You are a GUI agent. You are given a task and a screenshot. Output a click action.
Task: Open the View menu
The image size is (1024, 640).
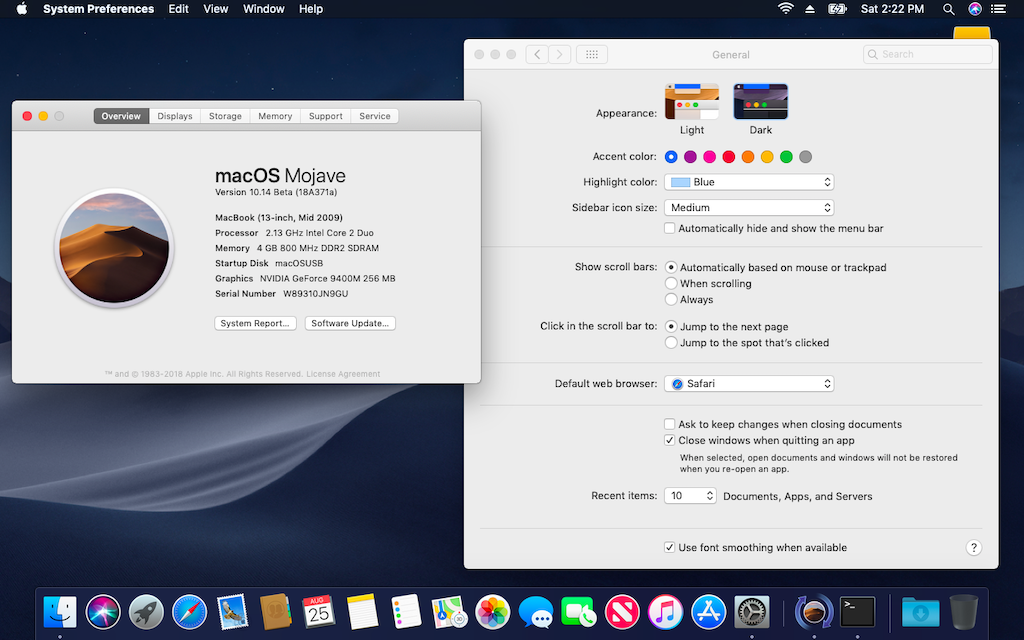pyautogui.click(x=216, y=9)
